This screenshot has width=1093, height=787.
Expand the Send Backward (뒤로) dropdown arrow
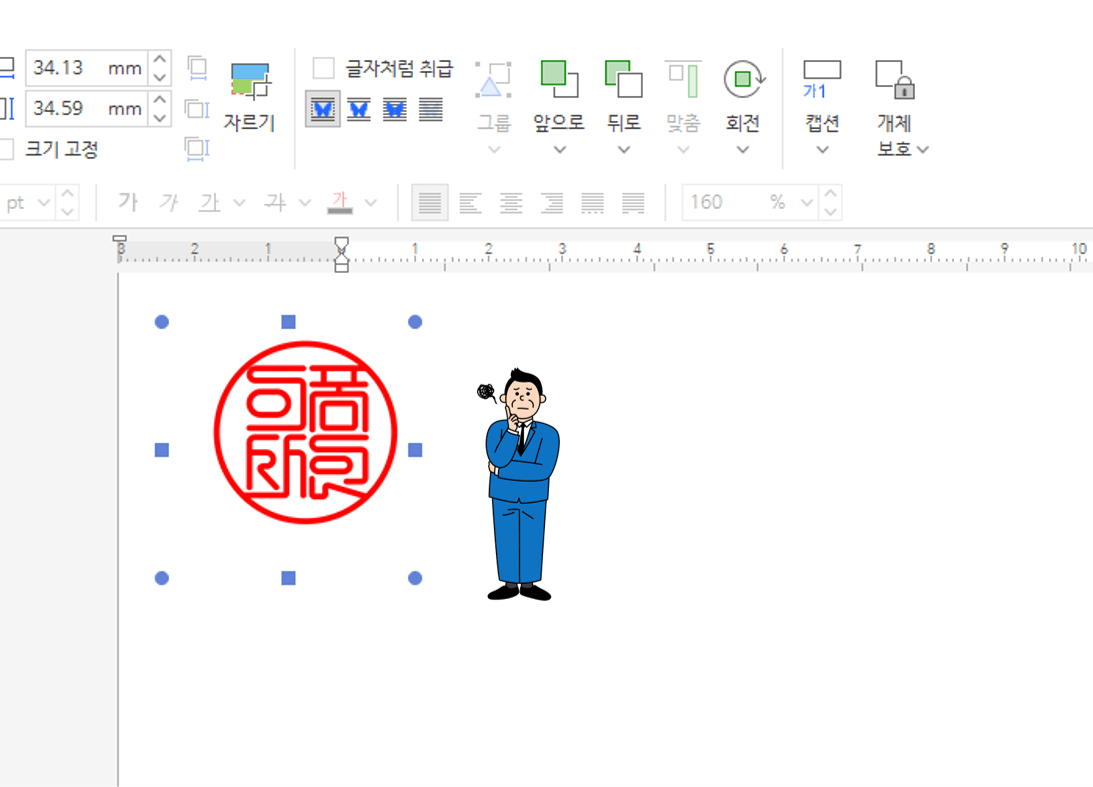[x=624, y=149]
